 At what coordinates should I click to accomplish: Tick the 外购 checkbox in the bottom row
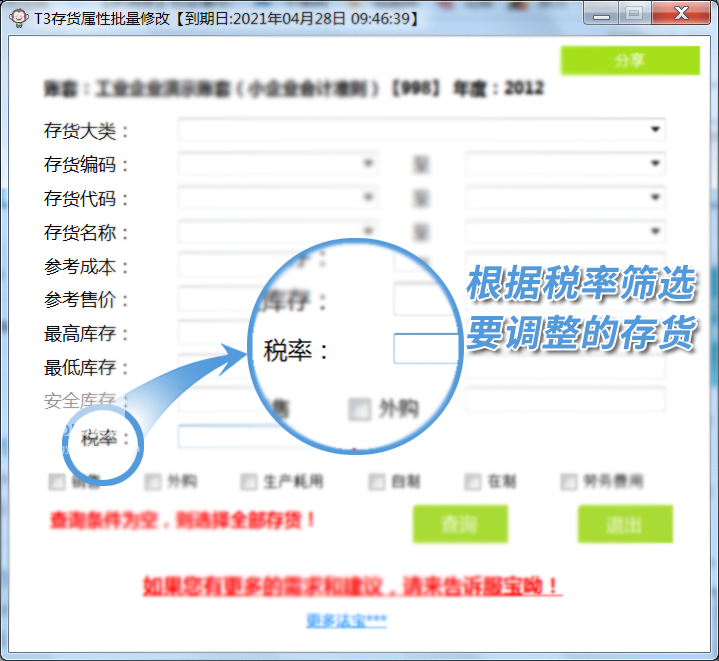(153, 483)
